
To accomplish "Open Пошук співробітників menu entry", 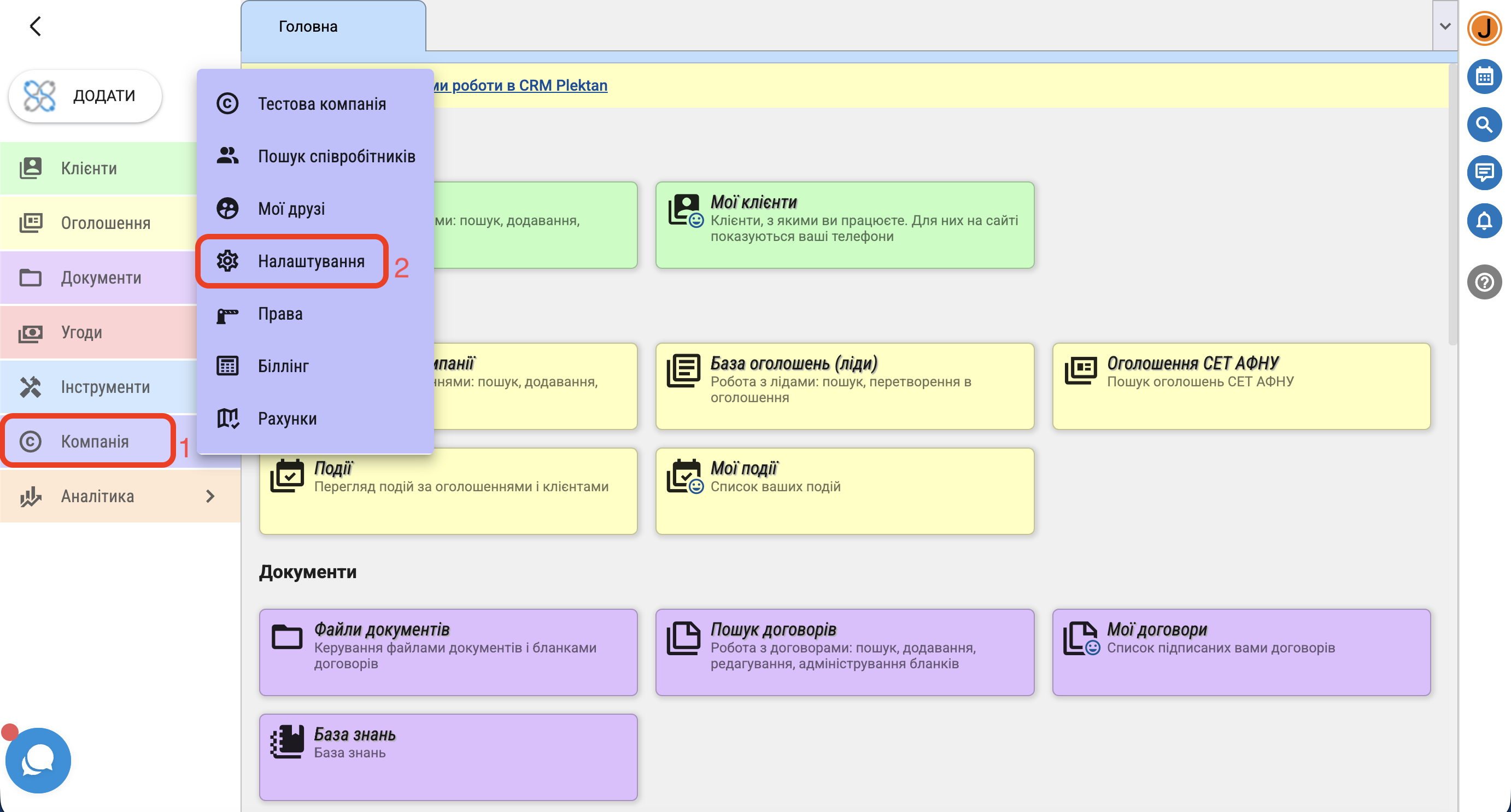I will coord(336,156).
